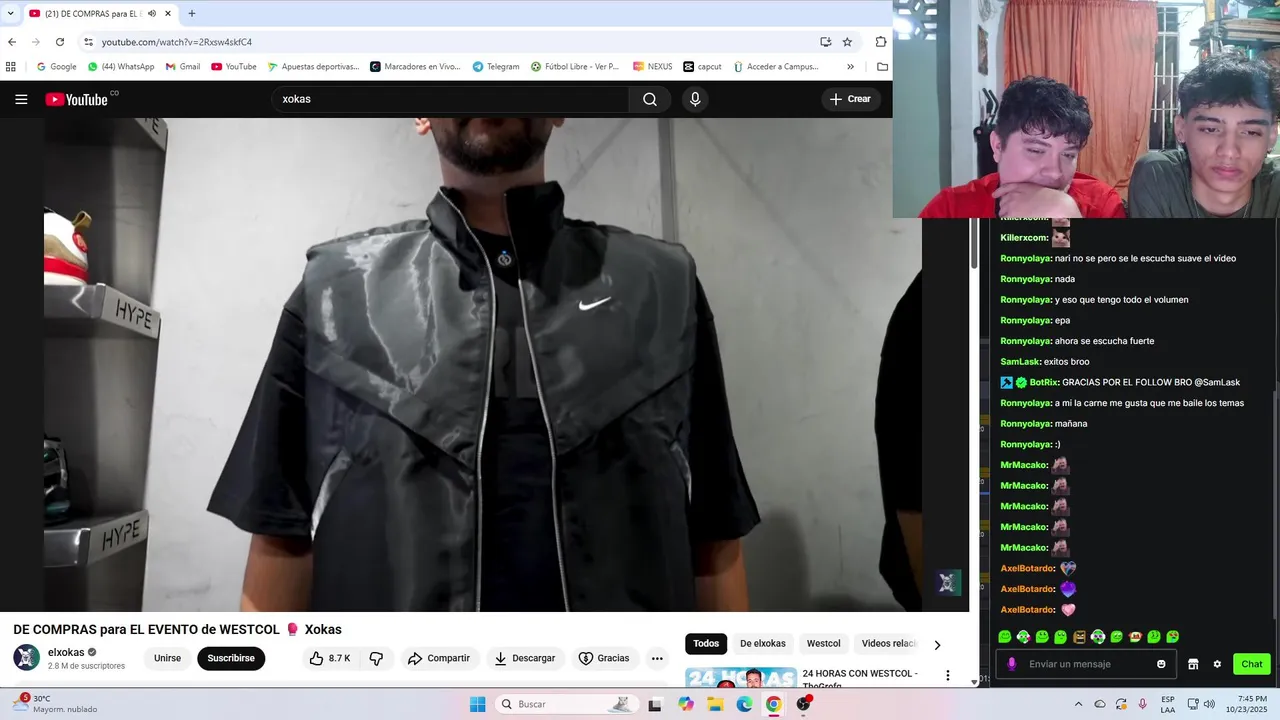
Task: Open the Chrome extensions puzzle icon
Action: [x=881, y=42]
